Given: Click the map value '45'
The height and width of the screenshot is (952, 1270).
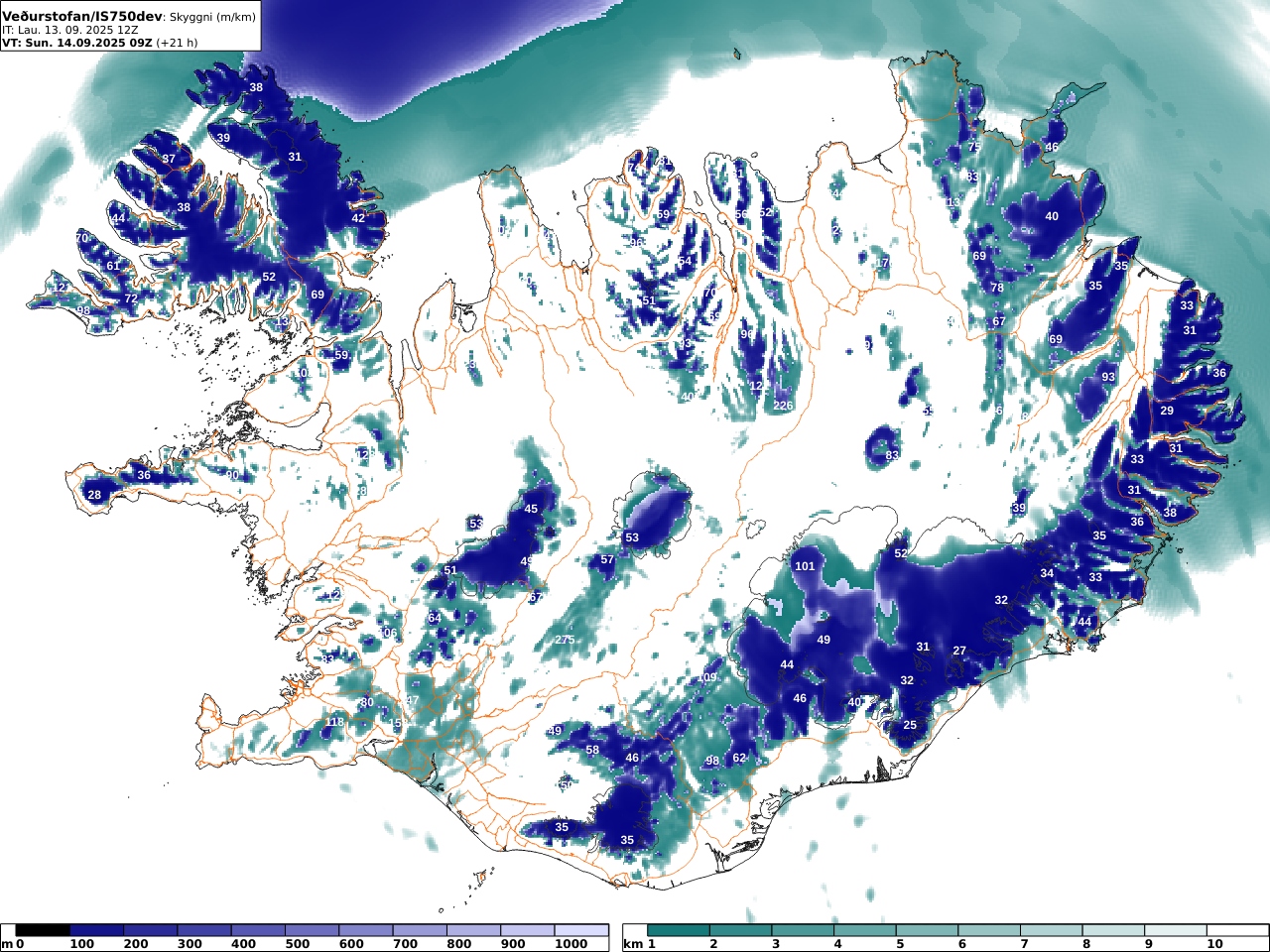Looking at the screenshot, I should [531, 509].
